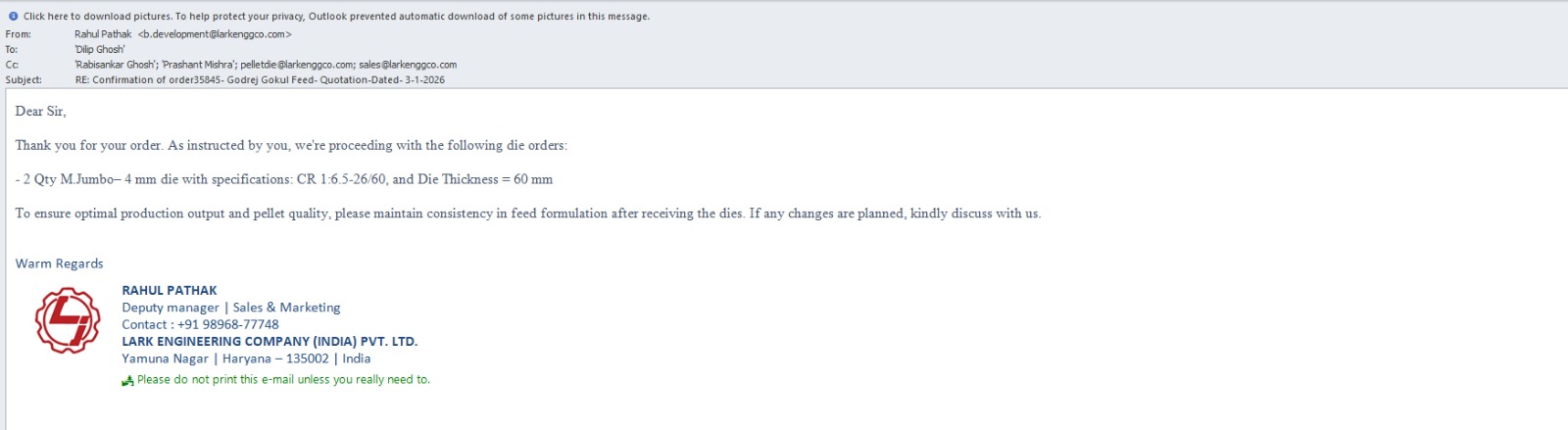Viewport: 1568px width, 430px height.
Task: Select recipient Dilip Ghosh in To field
Action: (x=100, y=49)
